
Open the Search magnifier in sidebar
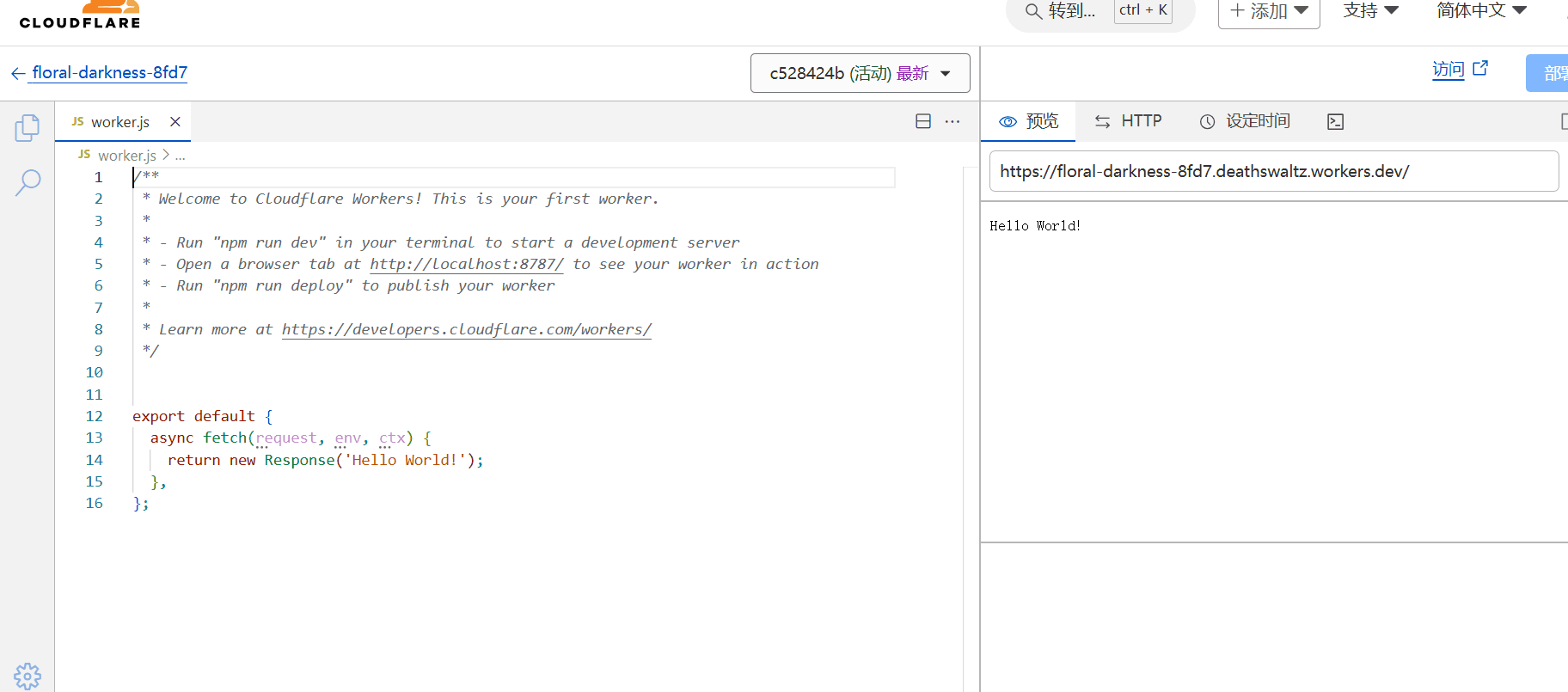tap(28, 182)
